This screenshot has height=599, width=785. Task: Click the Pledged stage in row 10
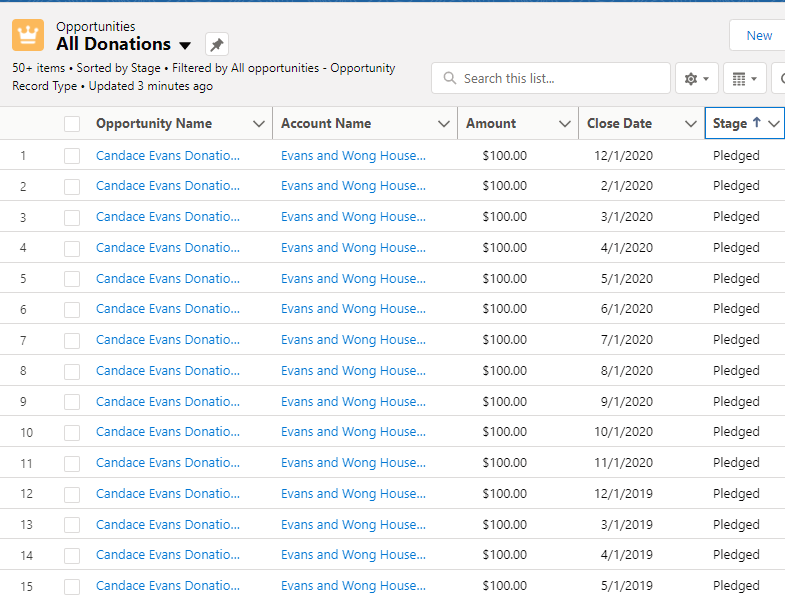(x=736, y=432)
